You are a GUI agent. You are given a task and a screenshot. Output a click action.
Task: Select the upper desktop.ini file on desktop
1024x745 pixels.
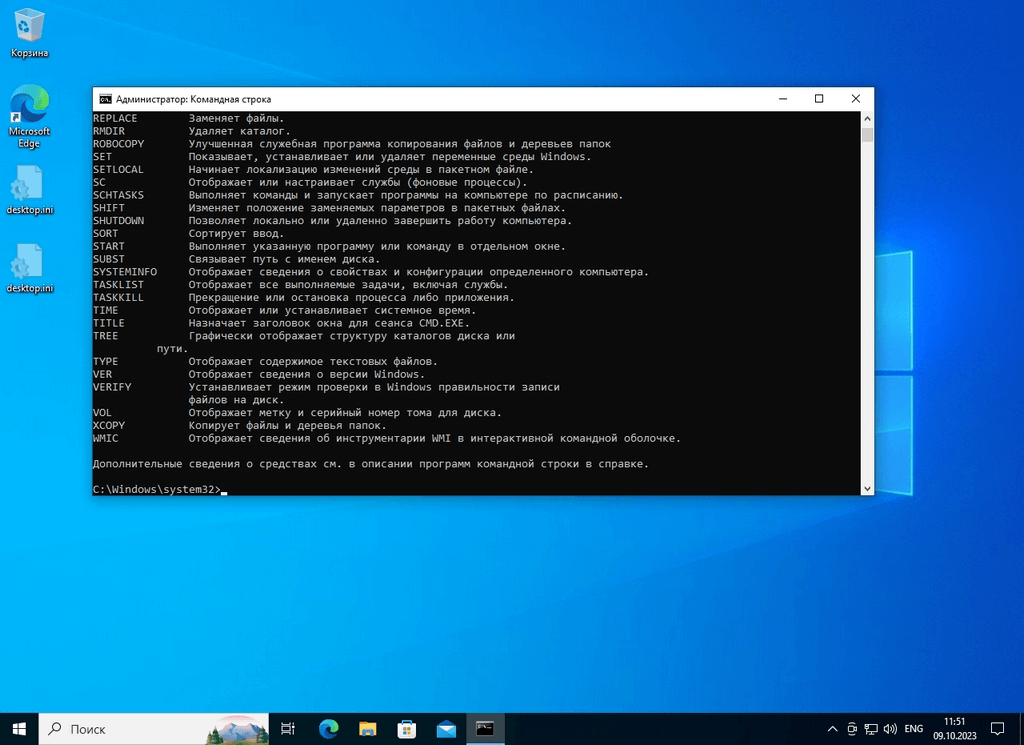pos(29,190)
